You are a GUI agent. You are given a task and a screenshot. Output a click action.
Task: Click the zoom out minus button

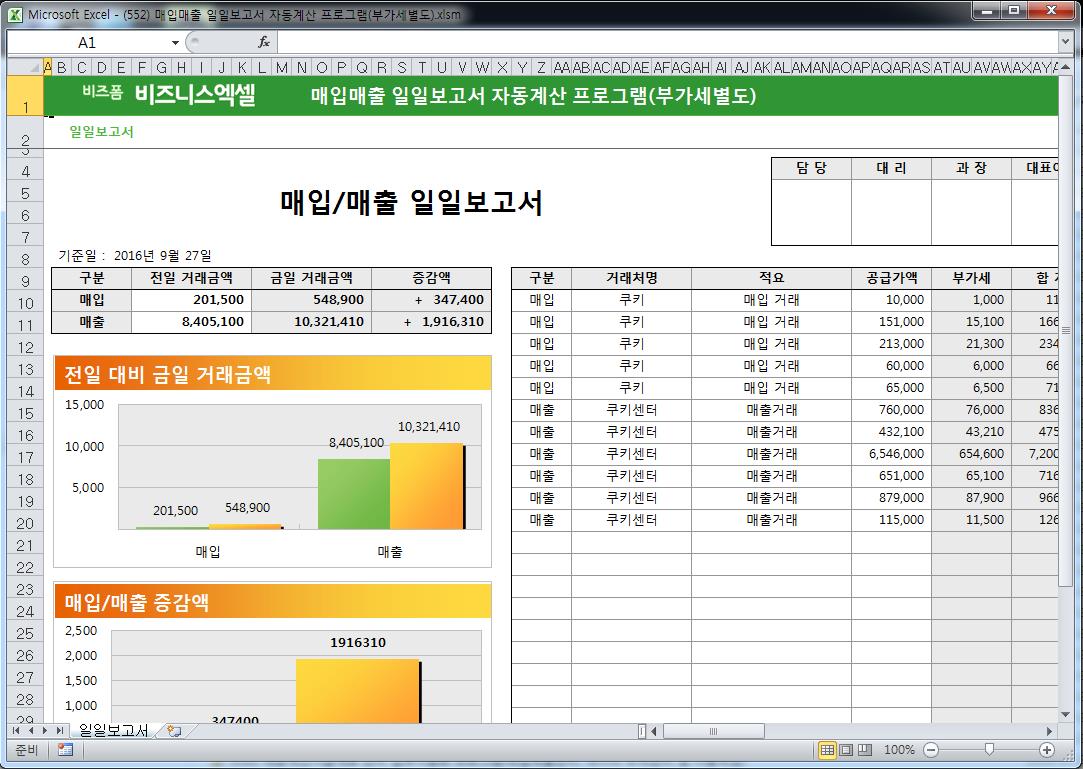point(931,750)
